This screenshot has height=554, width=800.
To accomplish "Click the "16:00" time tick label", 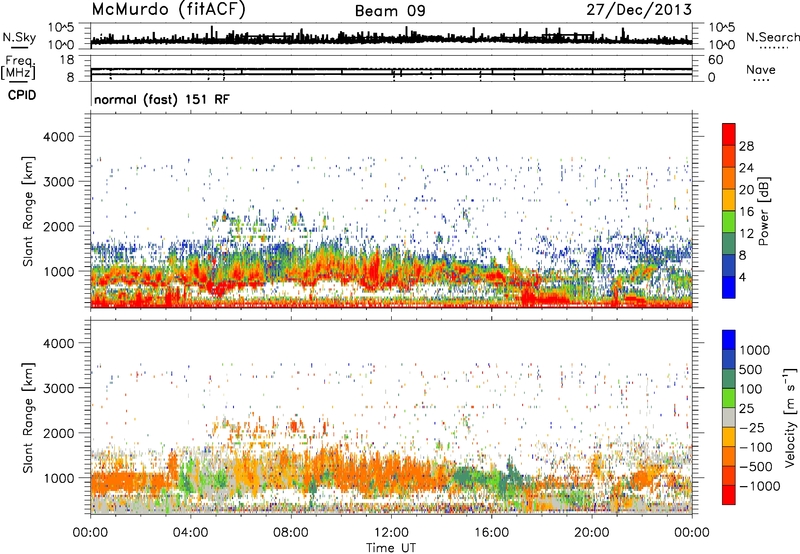I will coord(491,533).
